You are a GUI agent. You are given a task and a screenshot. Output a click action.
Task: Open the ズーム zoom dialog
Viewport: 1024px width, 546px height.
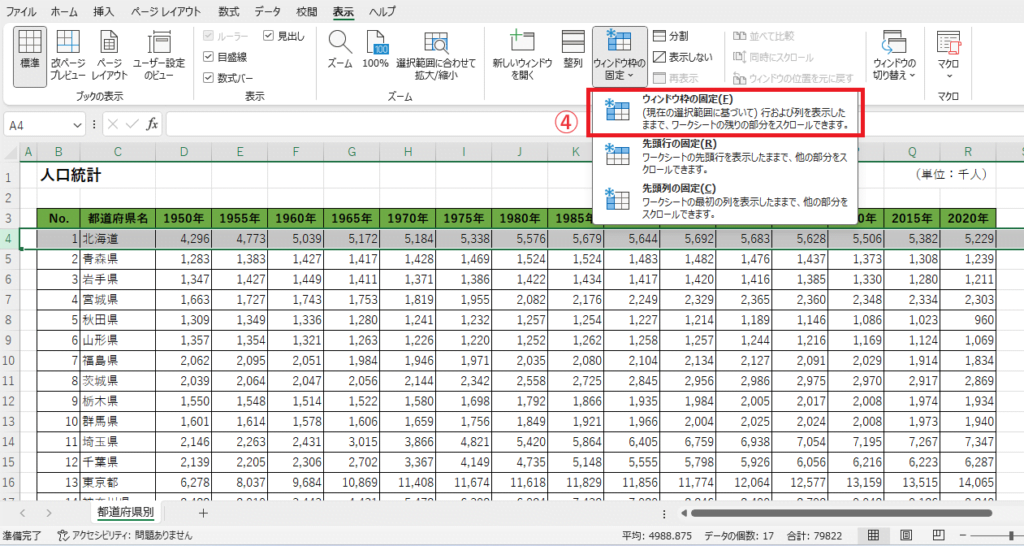coord(340,51)
